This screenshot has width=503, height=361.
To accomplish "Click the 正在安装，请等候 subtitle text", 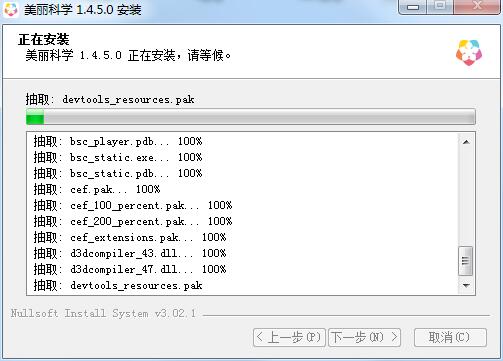I will pos(128,55).
